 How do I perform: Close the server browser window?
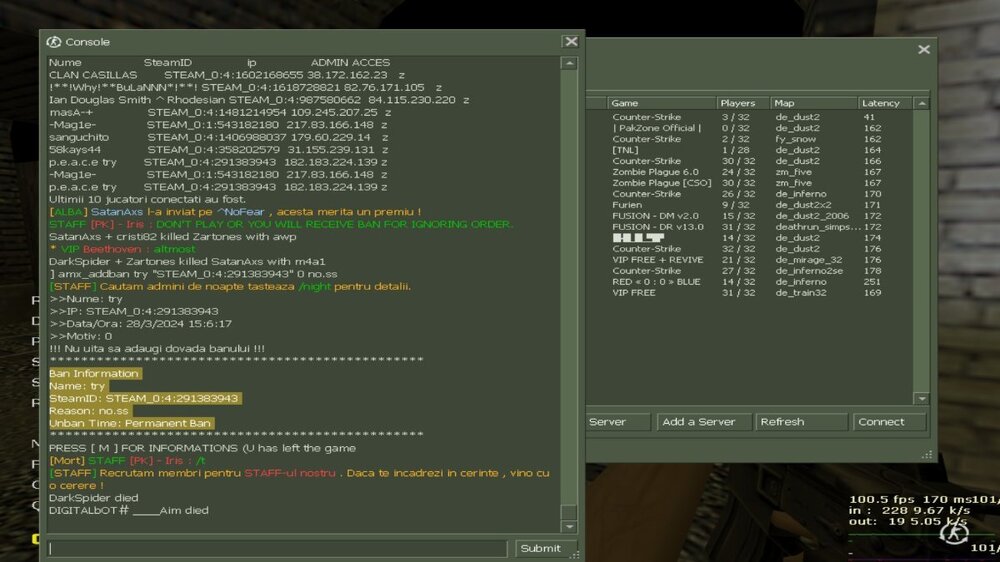[923, 49]
